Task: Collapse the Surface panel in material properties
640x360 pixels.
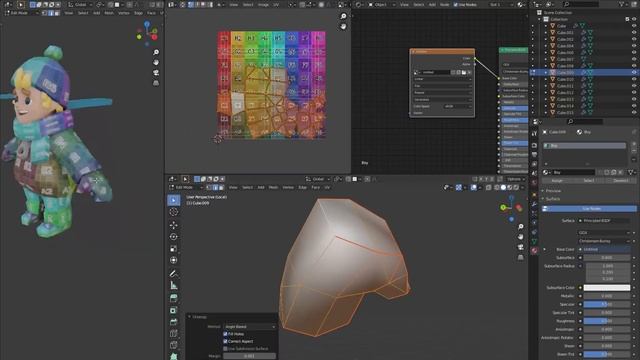Action: (x=552, y=199)
